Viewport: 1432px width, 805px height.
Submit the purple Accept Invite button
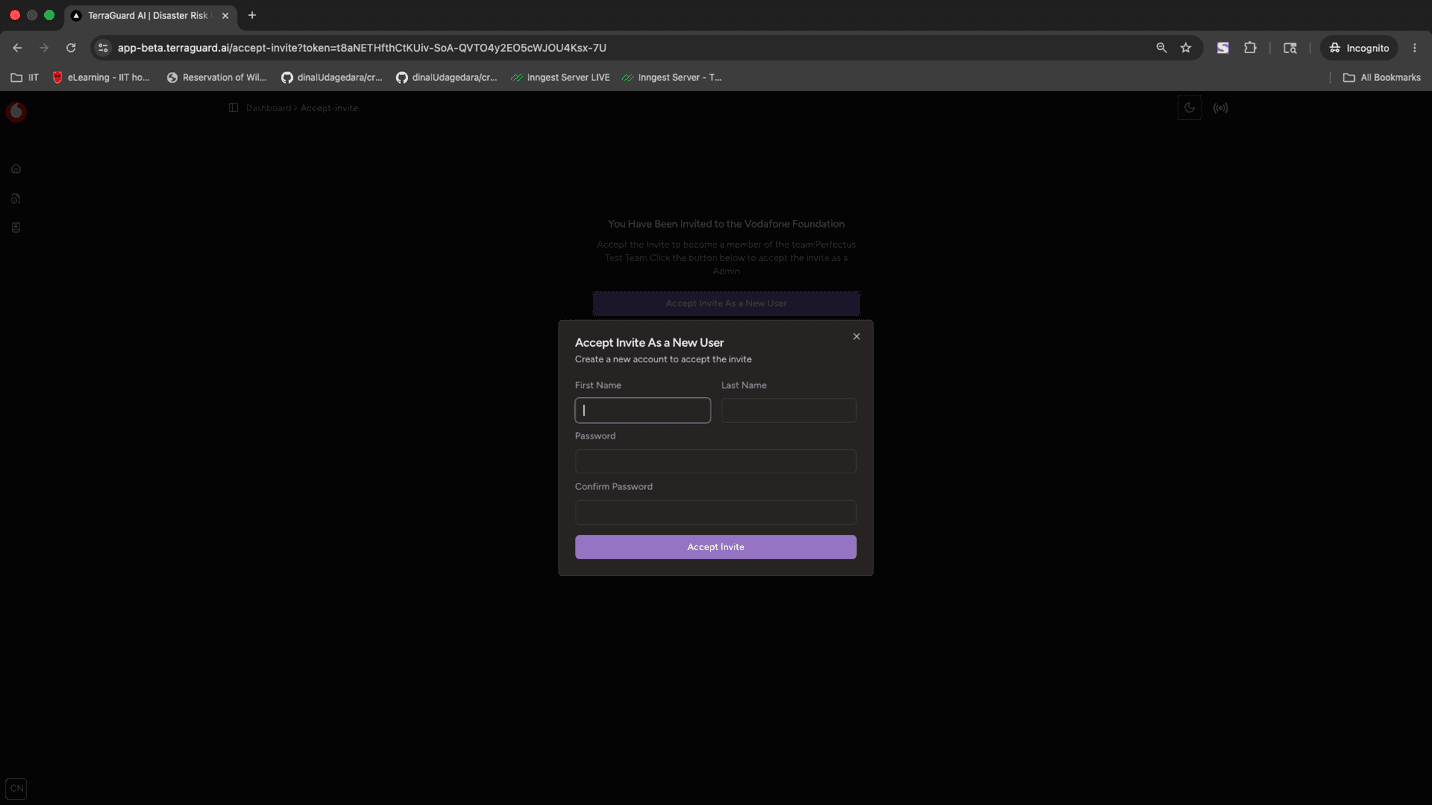coord(716,547)
